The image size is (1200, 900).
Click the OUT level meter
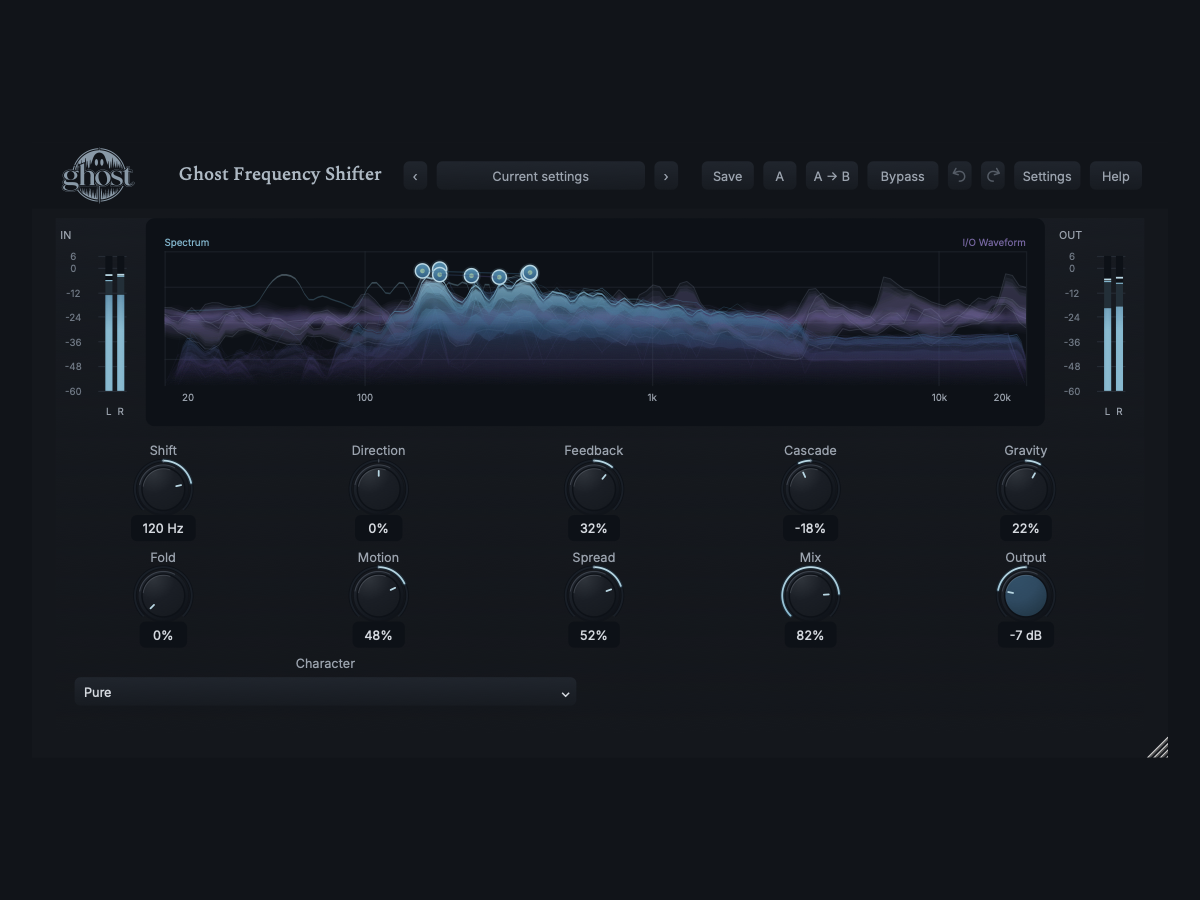[1113, 323]
